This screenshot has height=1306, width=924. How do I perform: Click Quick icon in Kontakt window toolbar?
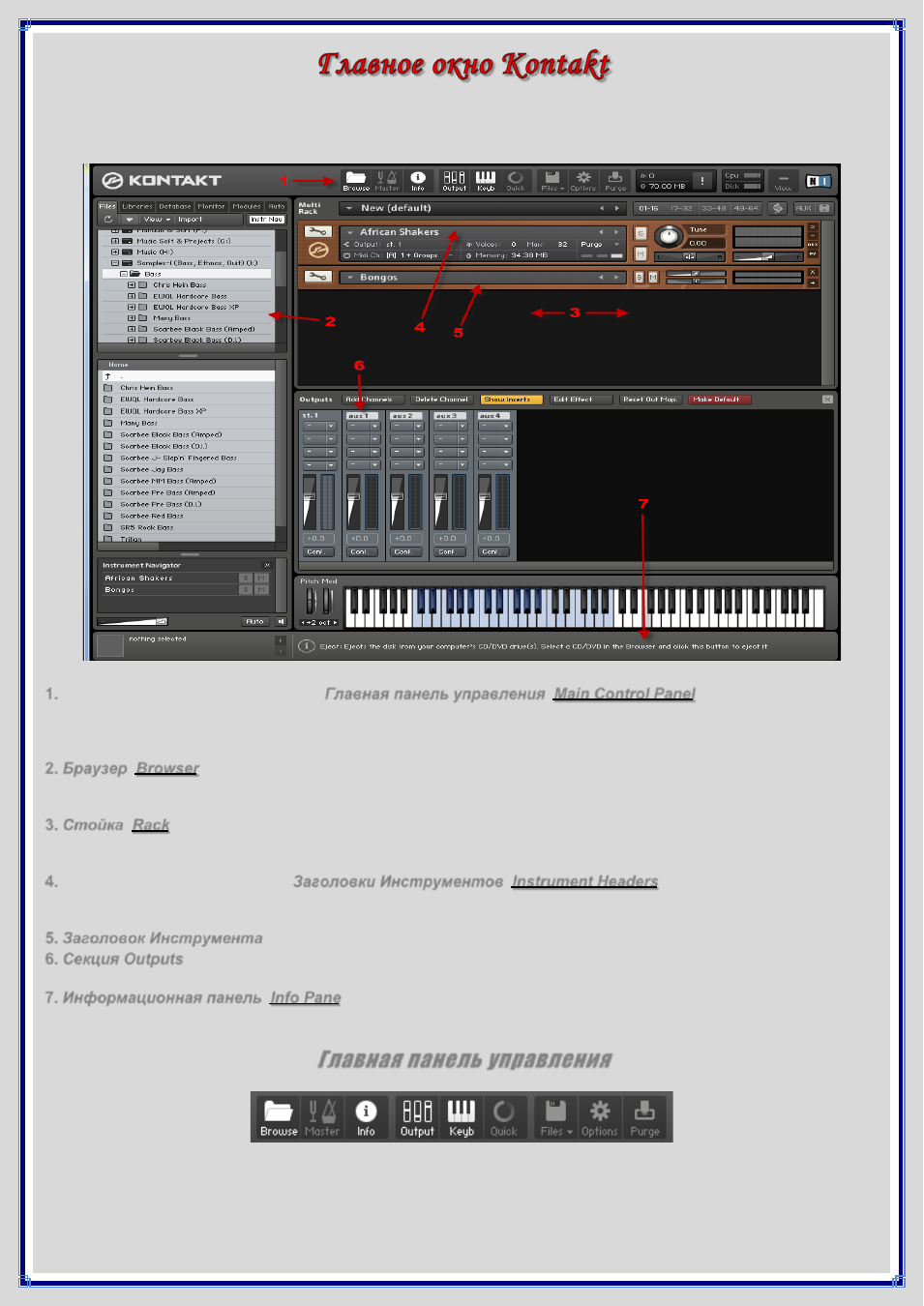point(516,180)
